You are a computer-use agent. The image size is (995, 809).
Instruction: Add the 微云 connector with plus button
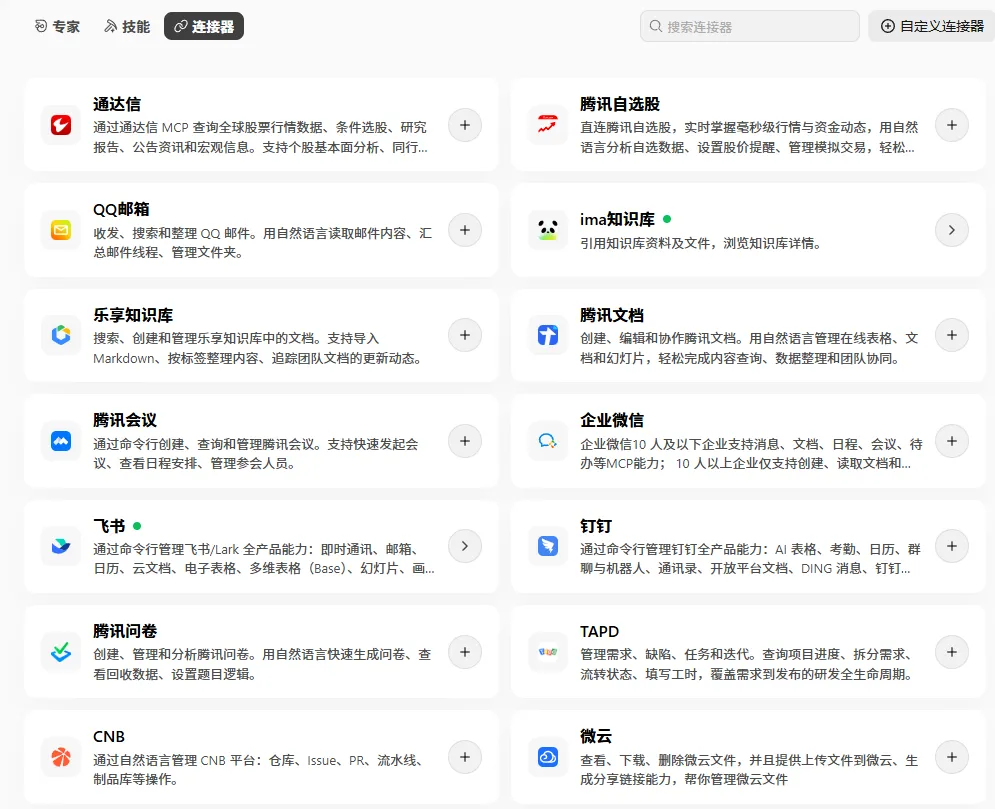click(x=952, y=757)
